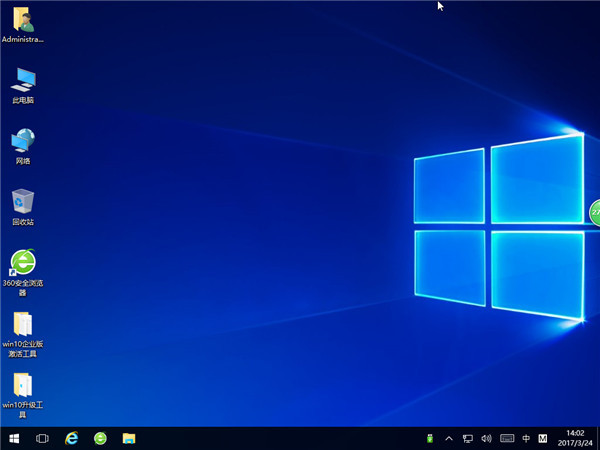Open the volume speaker tray icon
600x450 pixels.
[486, 439]
